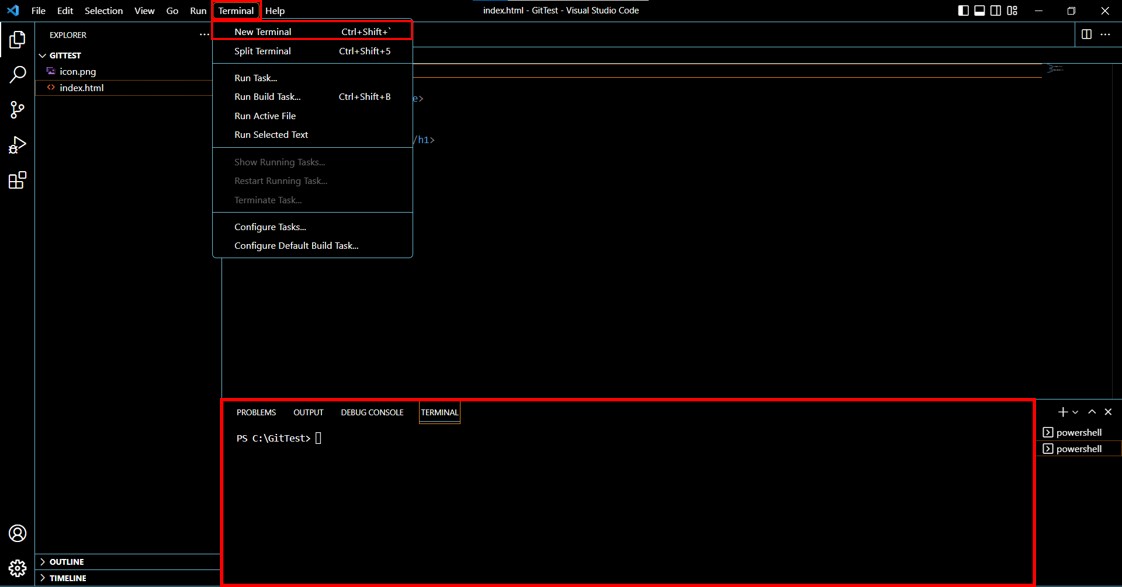Image resolution: width=1122 pixels, height=587 pixels.
Task: Switch to the OUTPUT panel tab
Action: pyautogui.click(x=308, y=412)
